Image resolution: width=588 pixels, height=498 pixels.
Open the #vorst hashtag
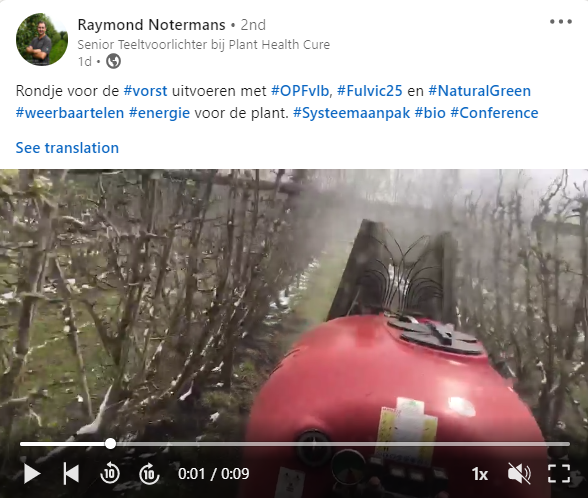[x=145, y=91]
